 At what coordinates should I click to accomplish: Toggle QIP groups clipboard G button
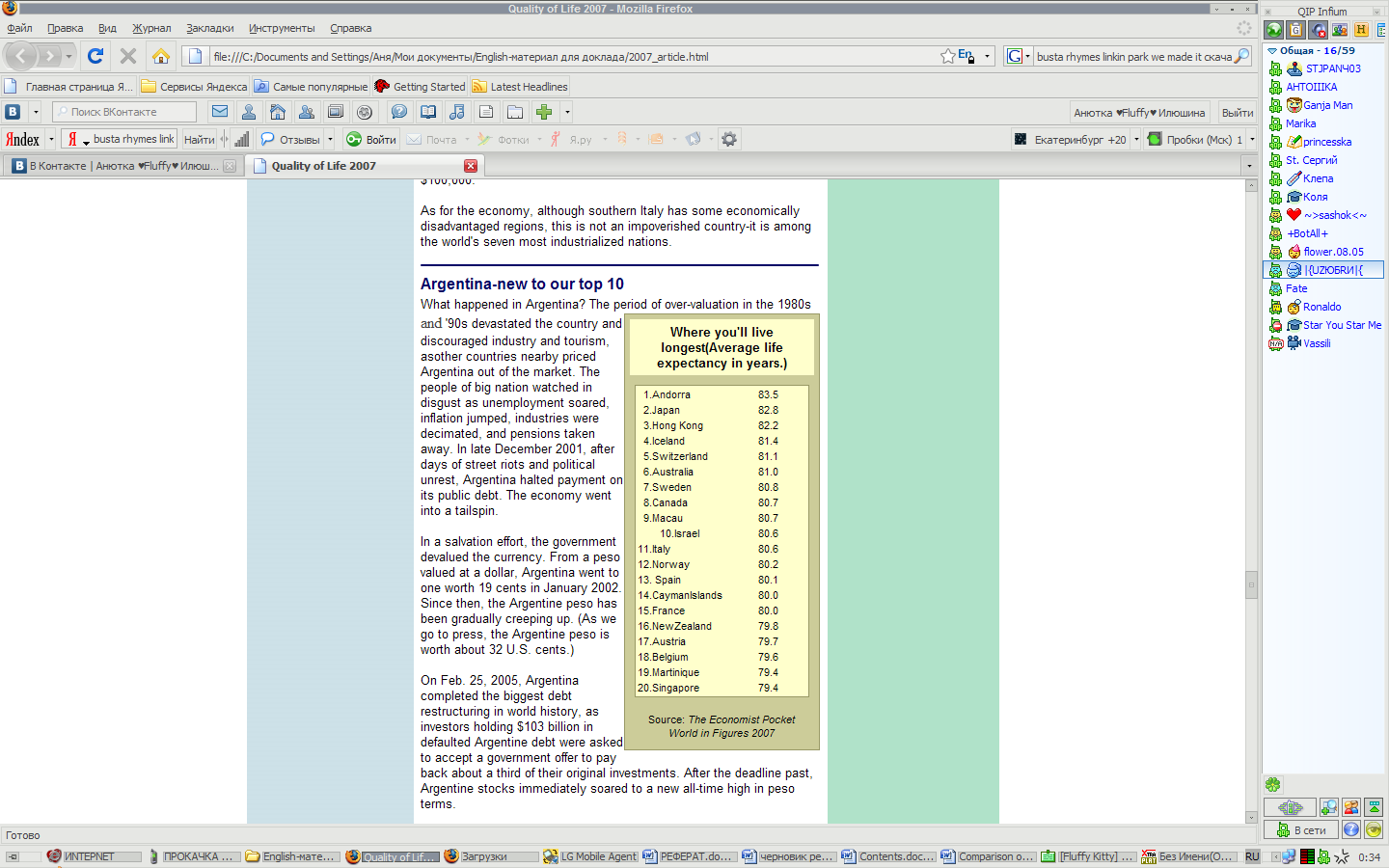pos(1295,30)
